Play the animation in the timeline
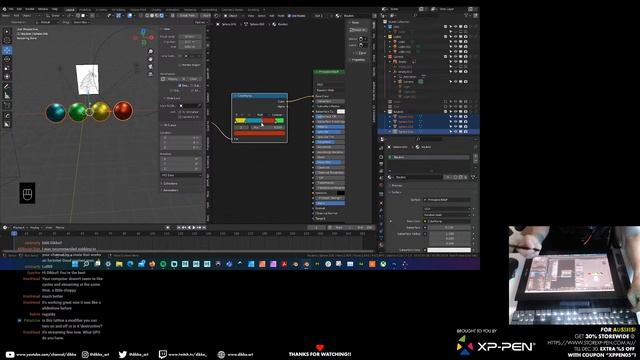The image size is (640, 360). 193,227
